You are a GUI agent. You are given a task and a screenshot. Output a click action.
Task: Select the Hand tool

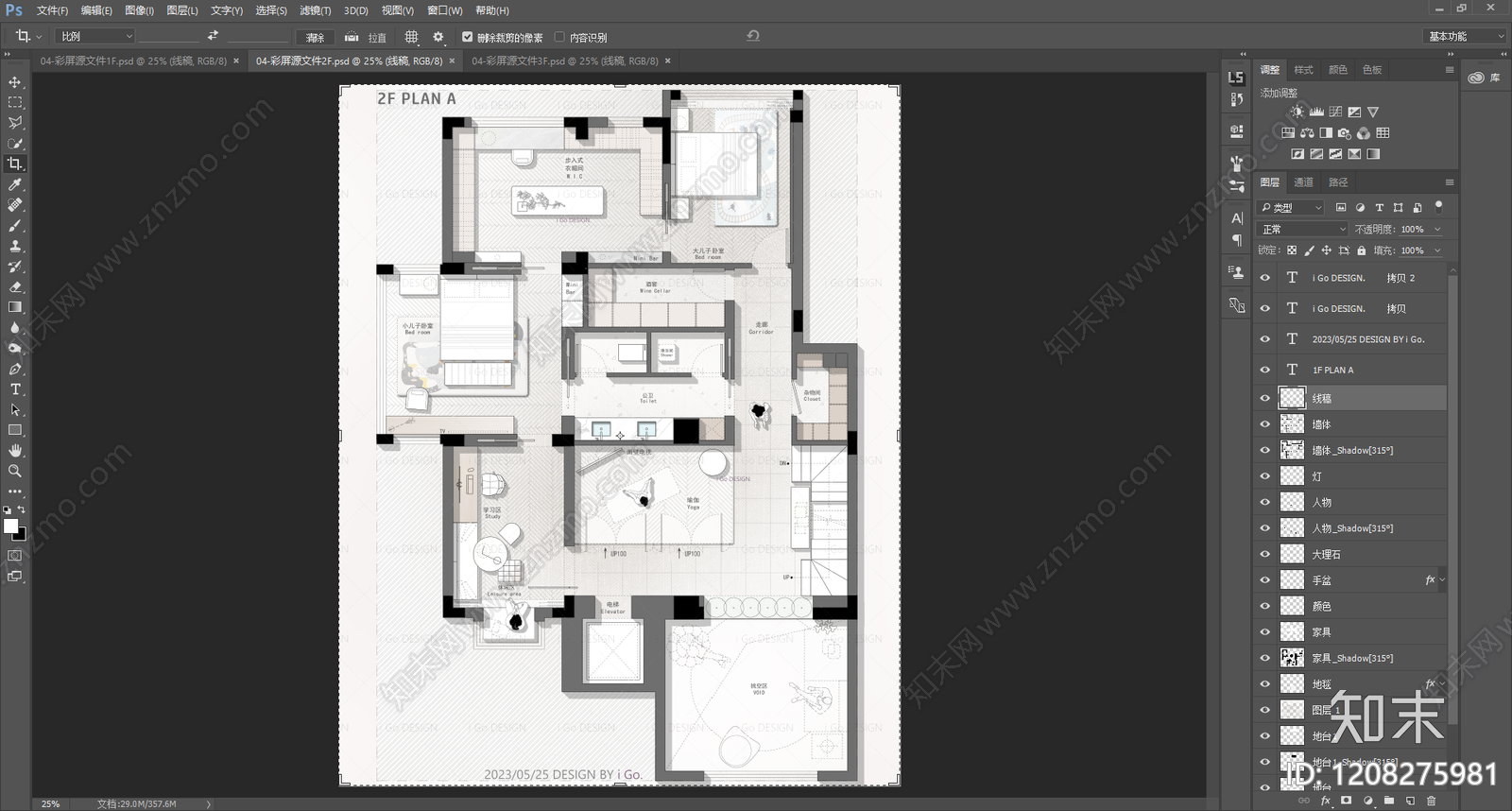(x=15, y=450)
